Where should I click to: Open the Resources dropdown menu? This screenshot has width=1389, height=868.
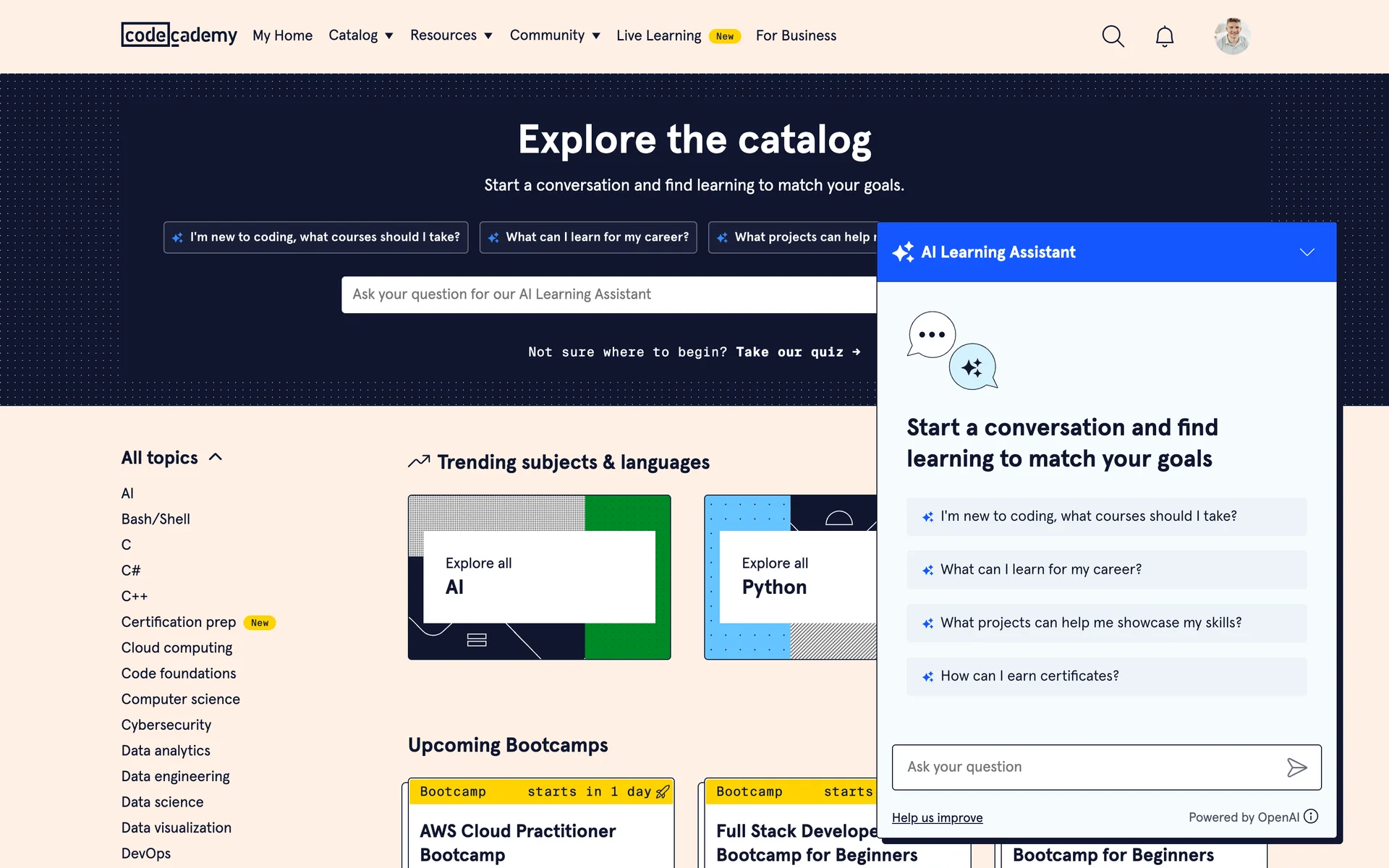pos(451,35)
